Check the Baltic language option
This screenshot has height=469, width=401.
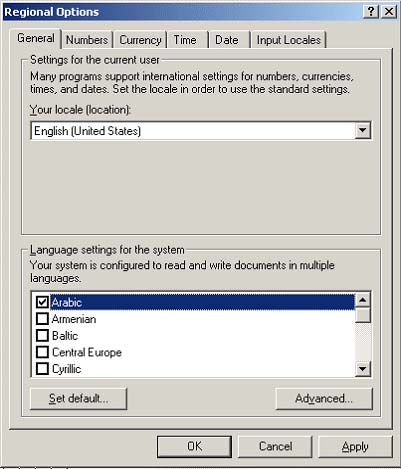(42, 335)
